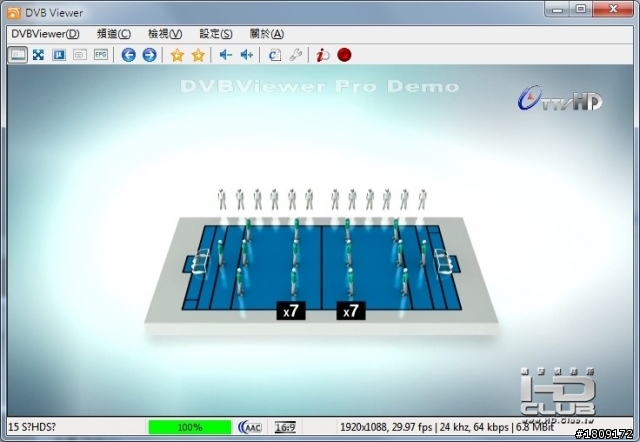This screenshot has width=640, height=442.
Task: Click channel name '15 S?HDS?' in status bar
Action: point(32,427)
